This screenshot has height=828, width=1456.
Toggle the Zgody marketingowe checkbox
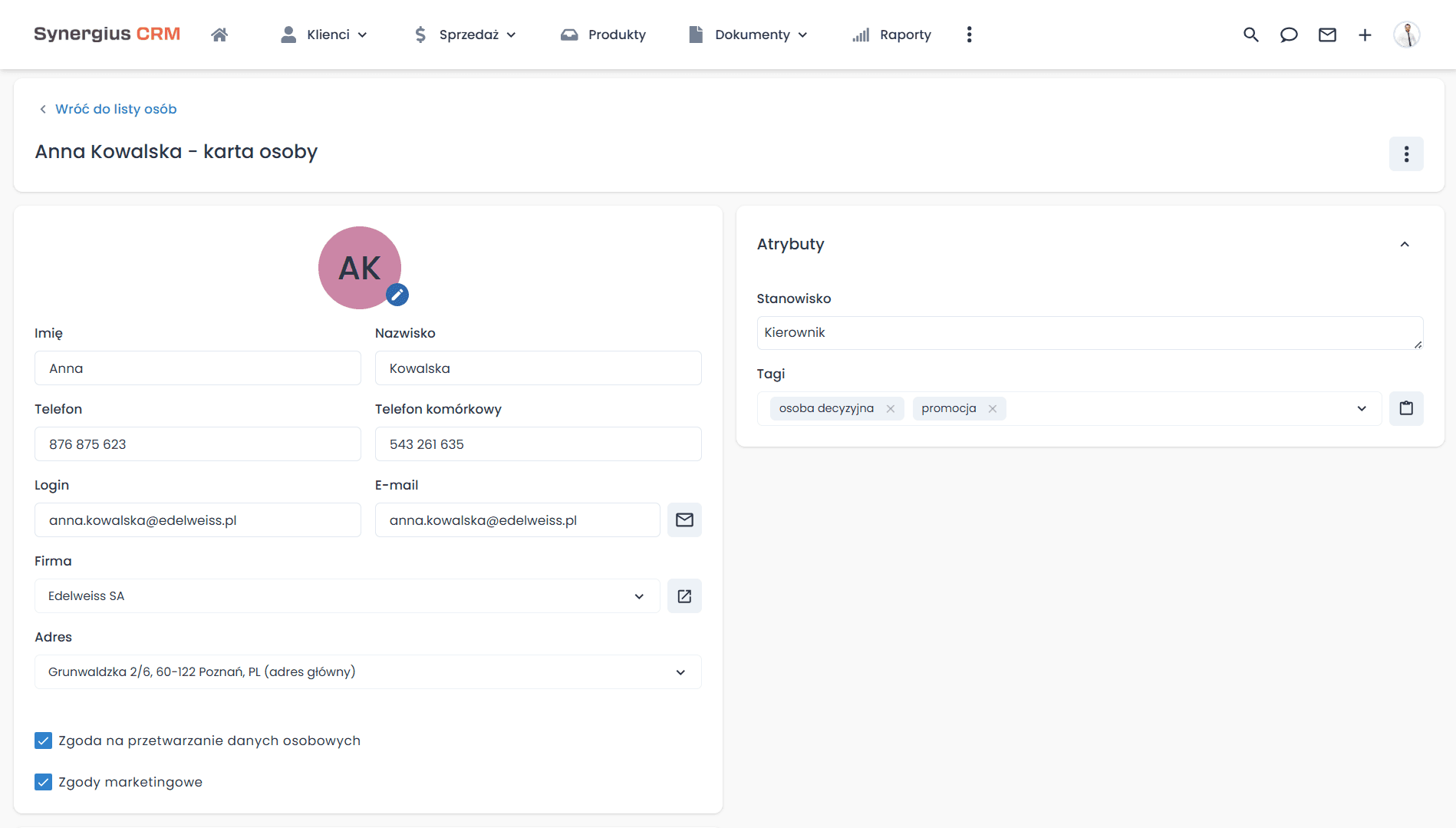pos(44,782)
